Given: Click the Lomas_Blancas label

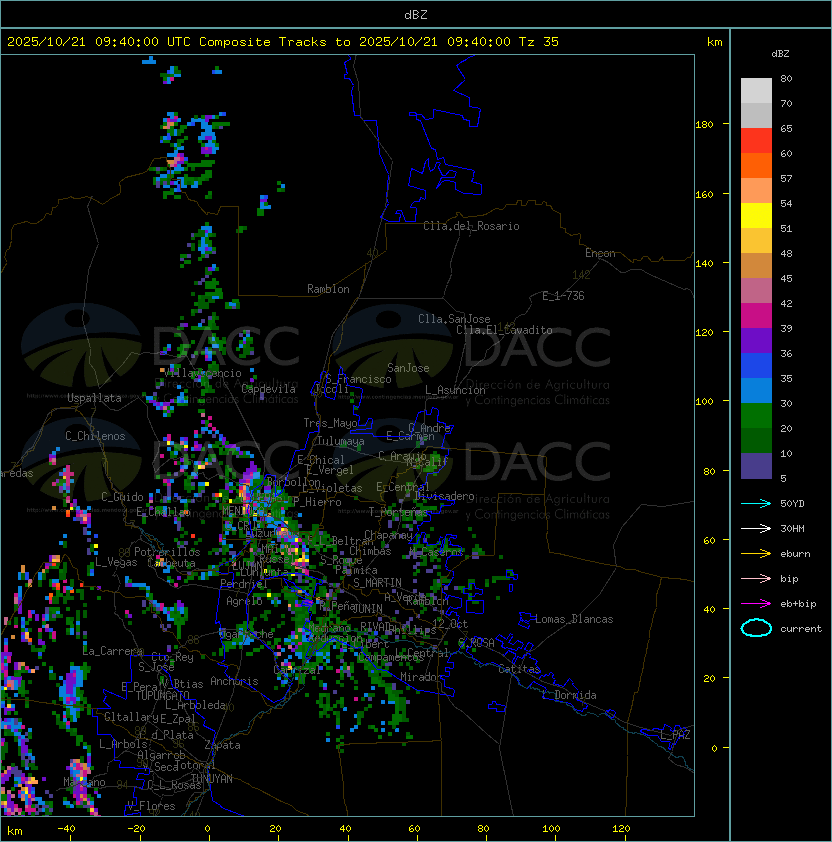Looking at the screenshot, I should click(x=574, y=619).
